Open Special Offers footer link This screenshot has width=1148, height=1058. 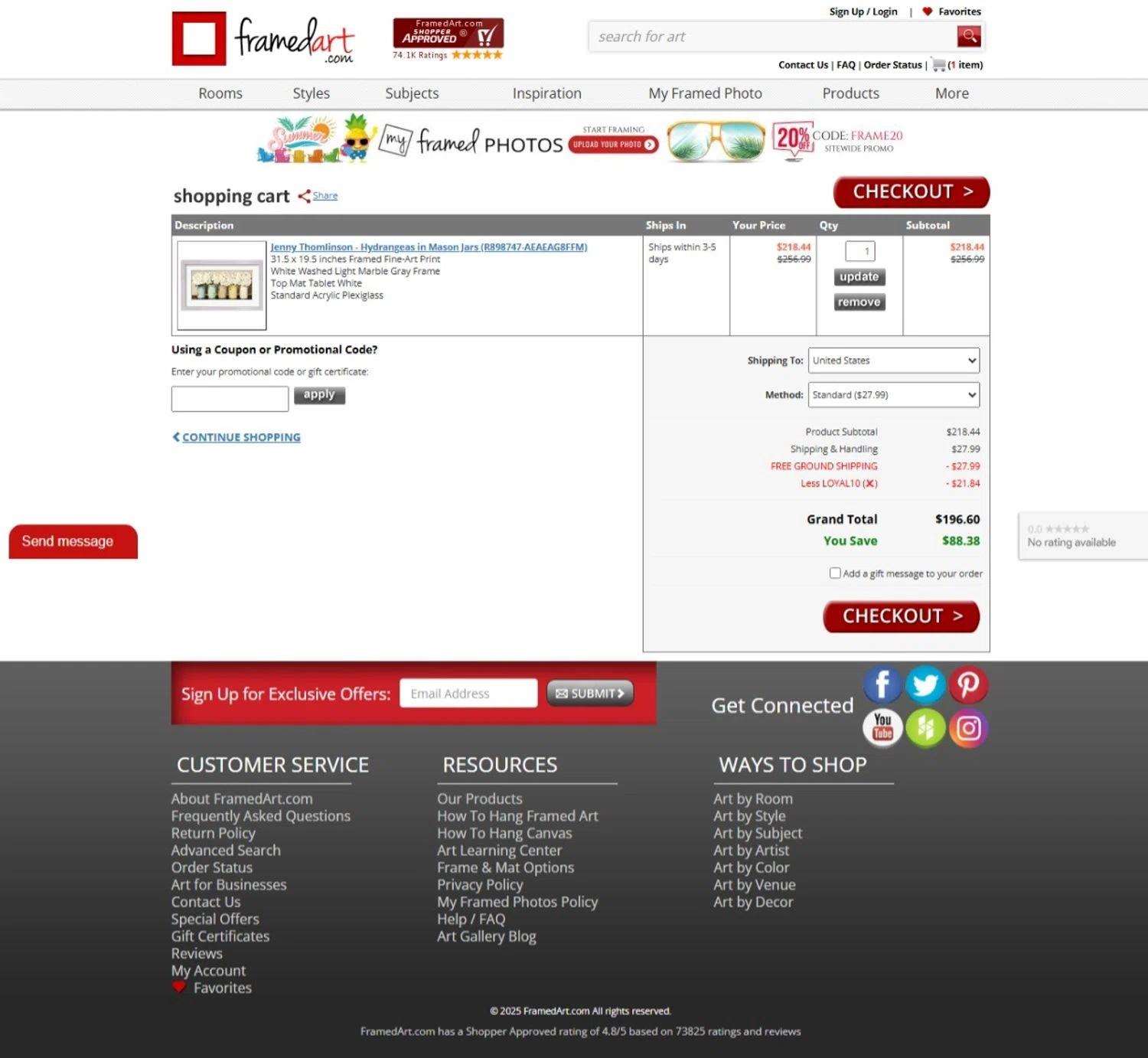click(x=215, y=919)
